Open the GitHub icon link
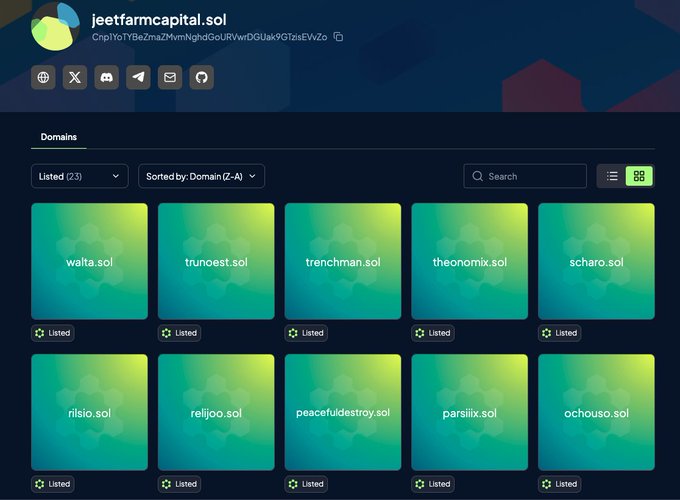The height and width of the screenshot is (500, 680). pyautogui.click(x=202, y=77)
